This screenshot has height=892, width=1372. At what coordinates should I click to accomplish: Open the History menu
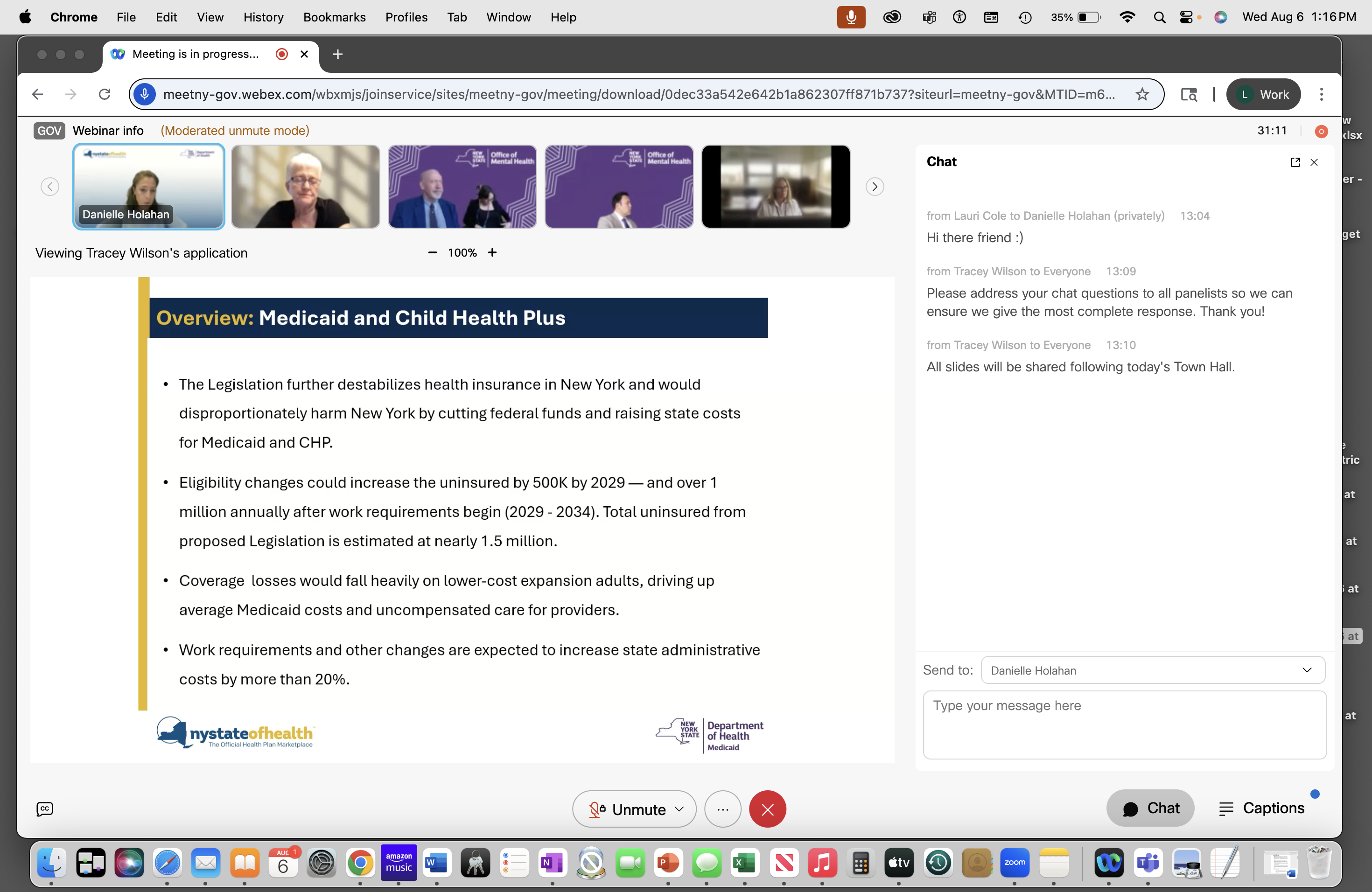click(x=264, y=17)
